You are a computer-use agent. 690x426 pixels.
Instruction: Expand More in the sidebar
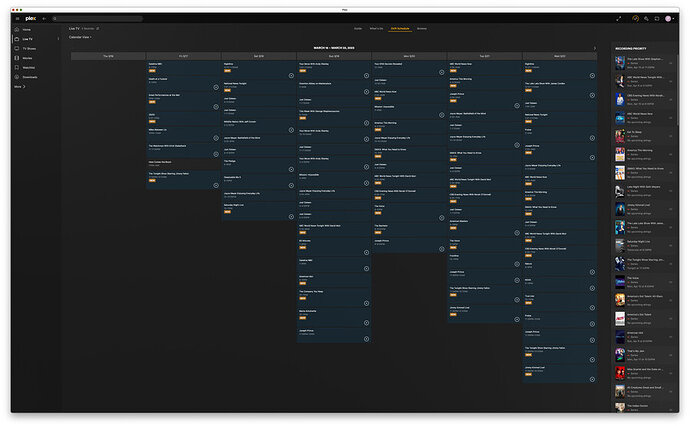coord(20,87)
